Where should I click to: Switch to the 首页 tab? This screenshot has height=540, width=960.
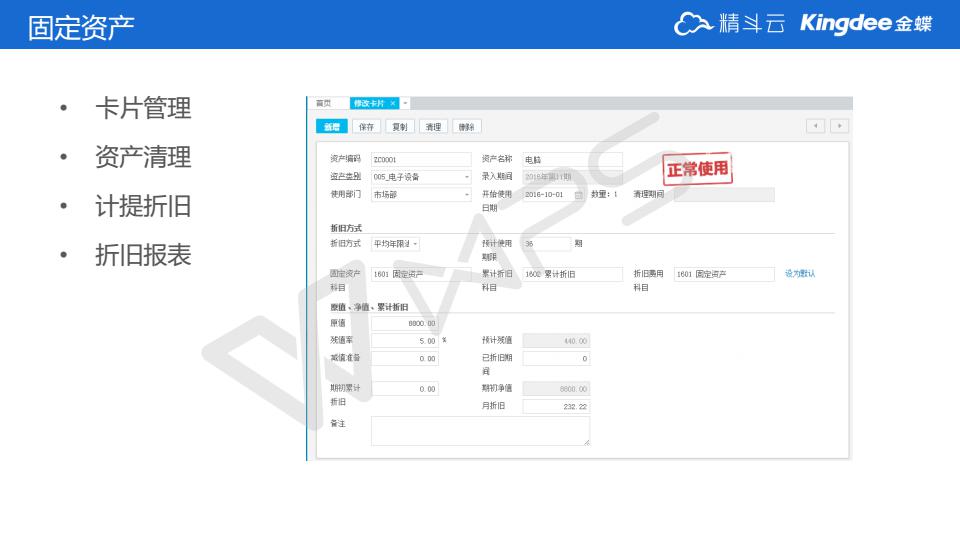323,103
